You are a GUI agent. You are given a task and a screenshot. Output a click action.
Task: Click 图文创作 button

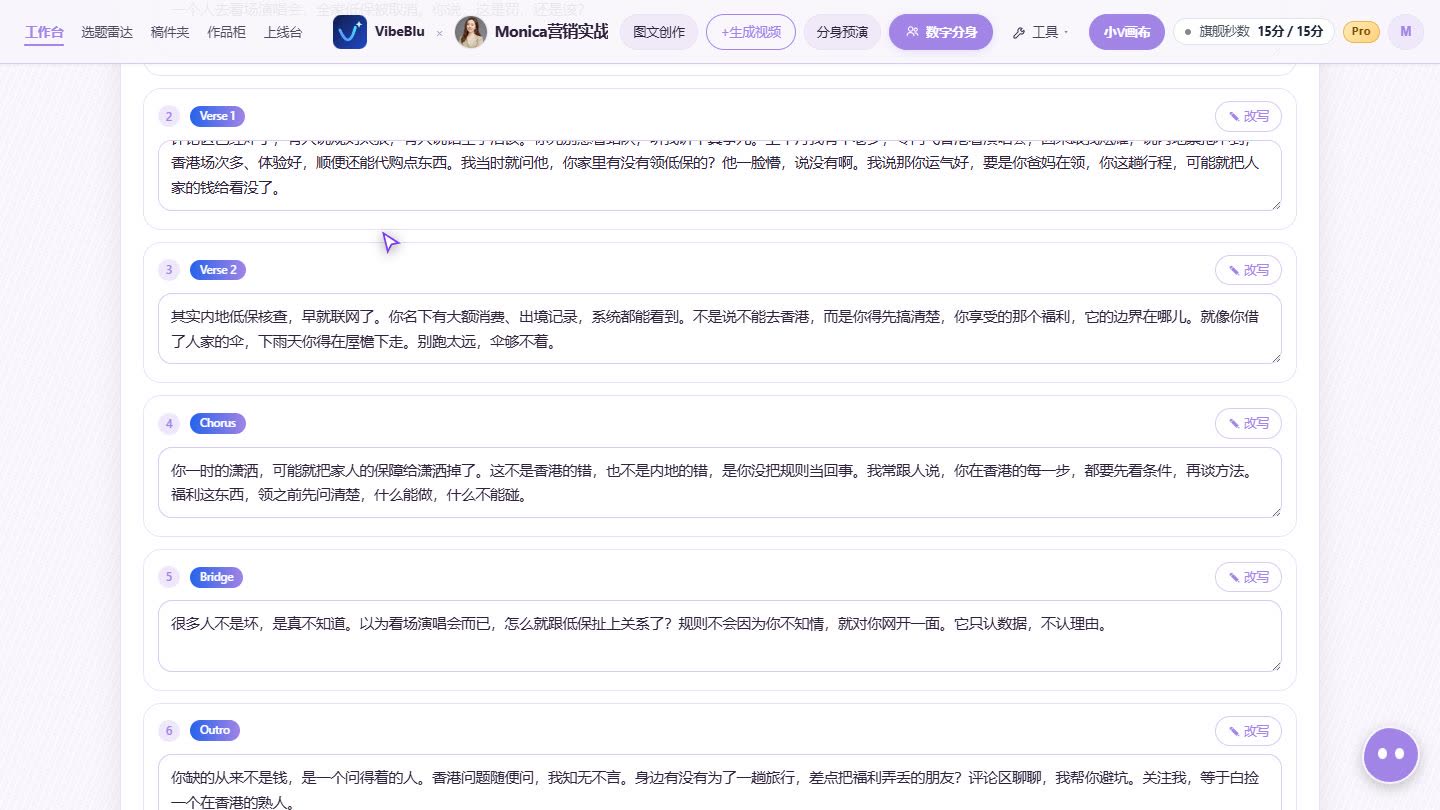tap(659, 32)
